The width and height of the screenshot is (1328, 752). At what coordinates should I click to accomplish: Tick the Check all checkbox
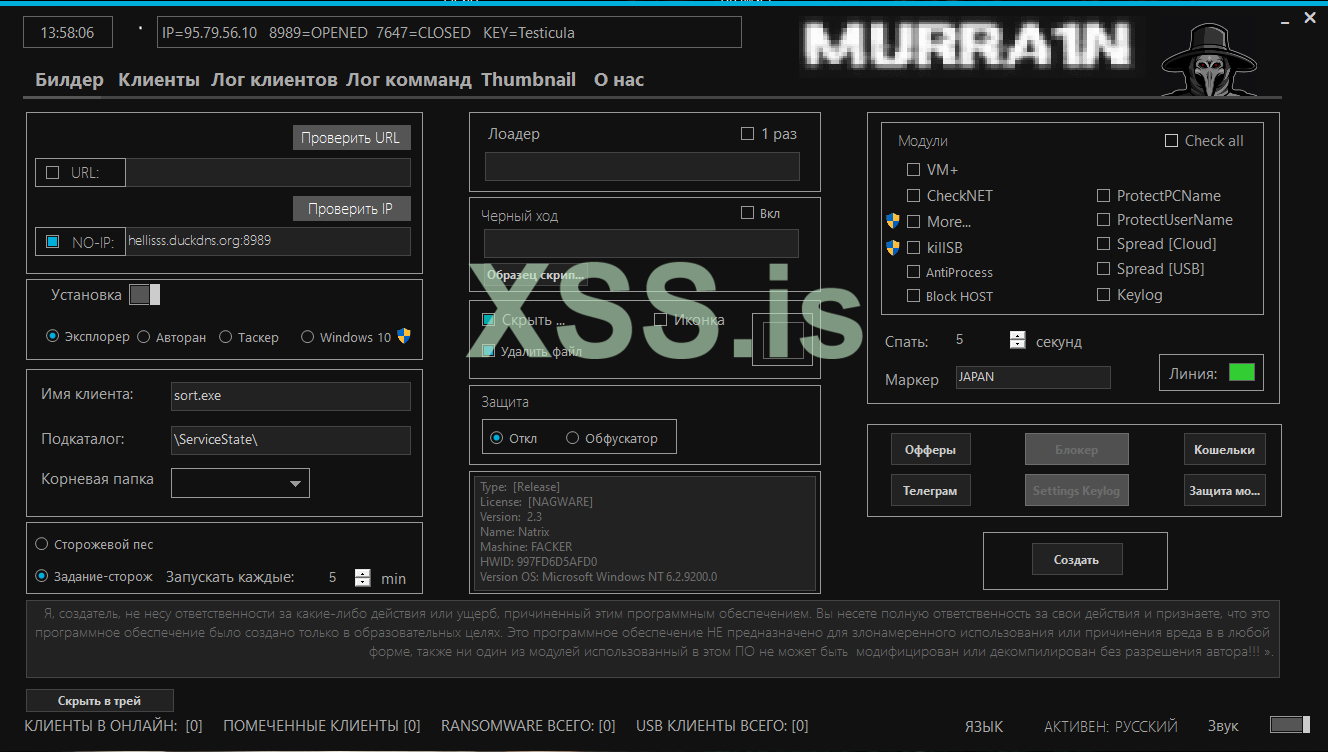pos(1171,141)
